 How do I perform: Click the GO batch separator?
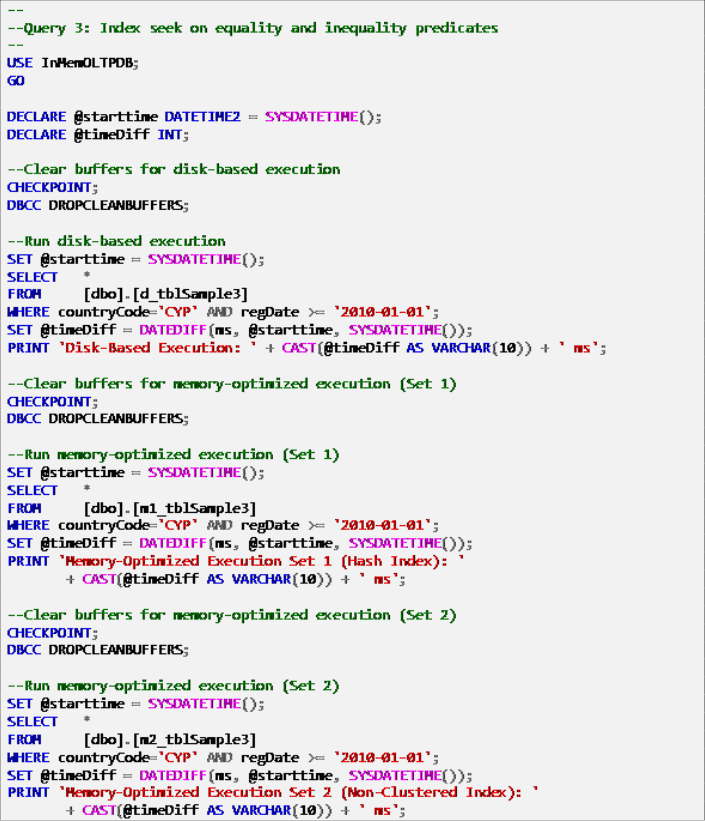click(x=16, y=81)
